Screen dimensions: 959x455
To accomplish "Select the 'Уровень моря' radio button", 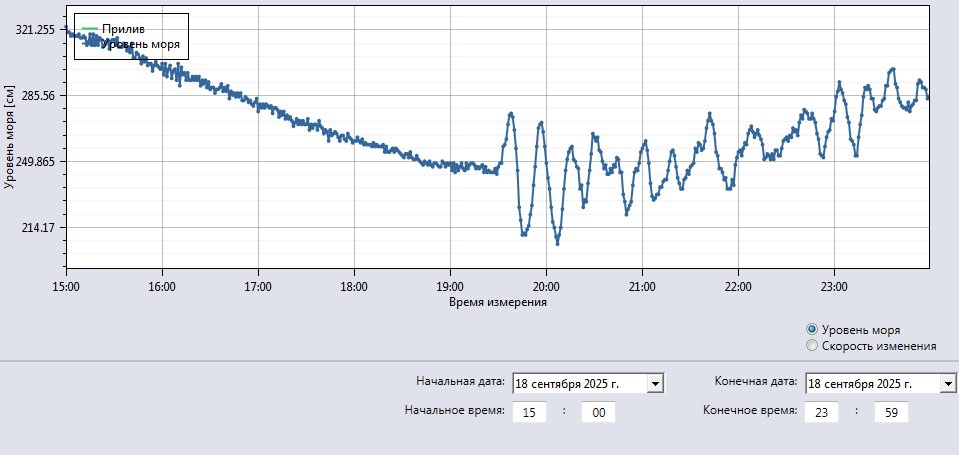I will coord(812,329).
